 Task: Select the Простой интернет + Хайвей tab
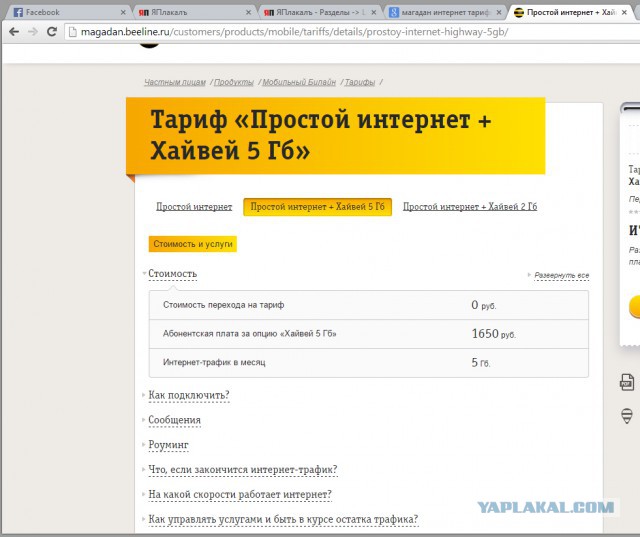[x=570, y=12]
